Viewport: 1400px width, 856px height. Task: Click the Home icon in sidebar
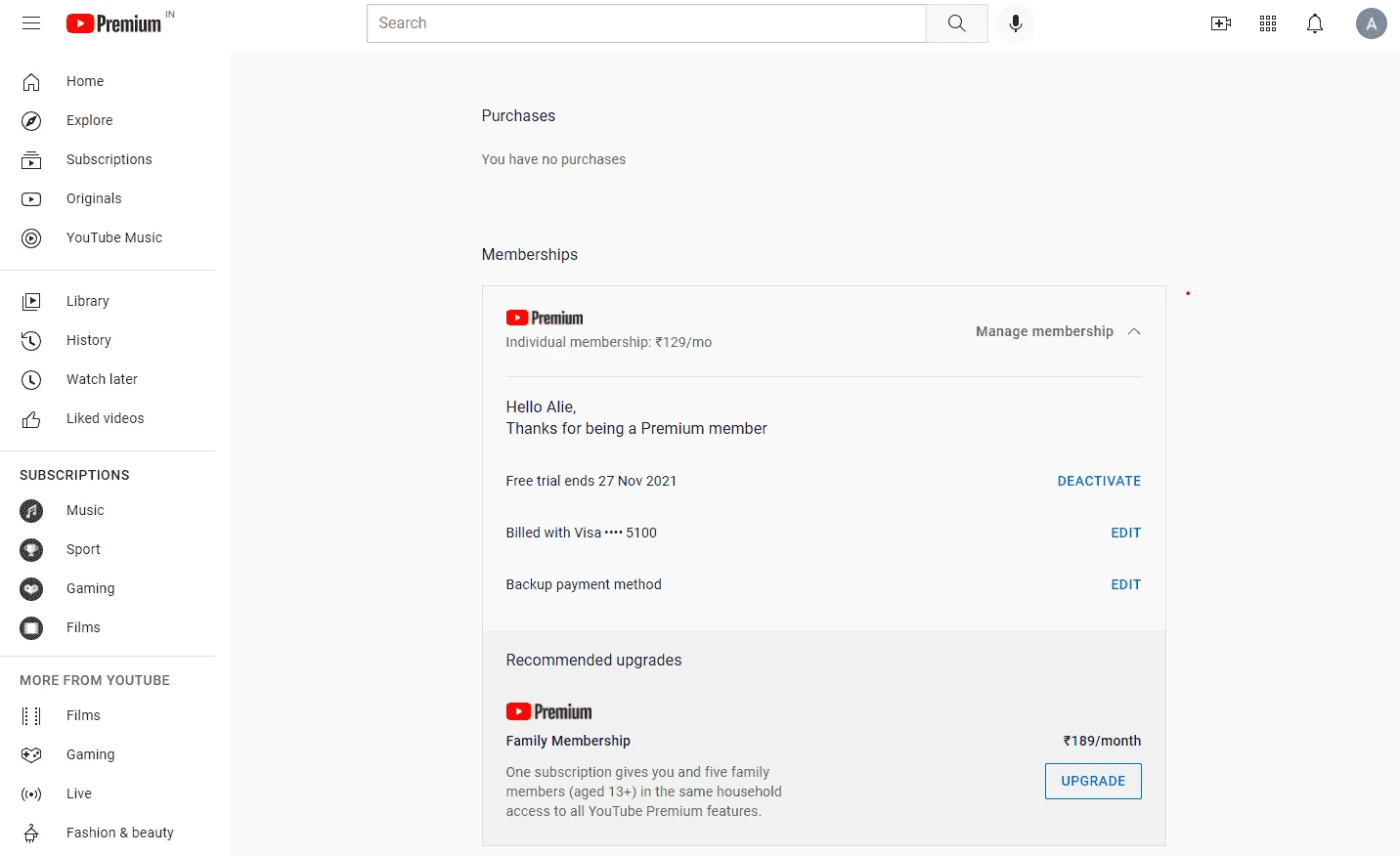pyautogui.click(x=31, y=82)
